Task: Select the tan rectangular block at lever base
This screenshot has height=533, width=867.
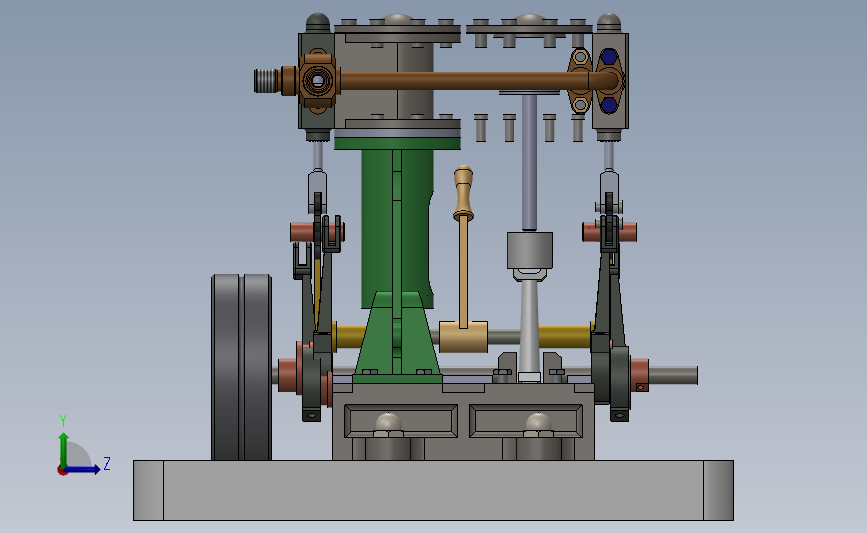Action: [x=463, y=337]
